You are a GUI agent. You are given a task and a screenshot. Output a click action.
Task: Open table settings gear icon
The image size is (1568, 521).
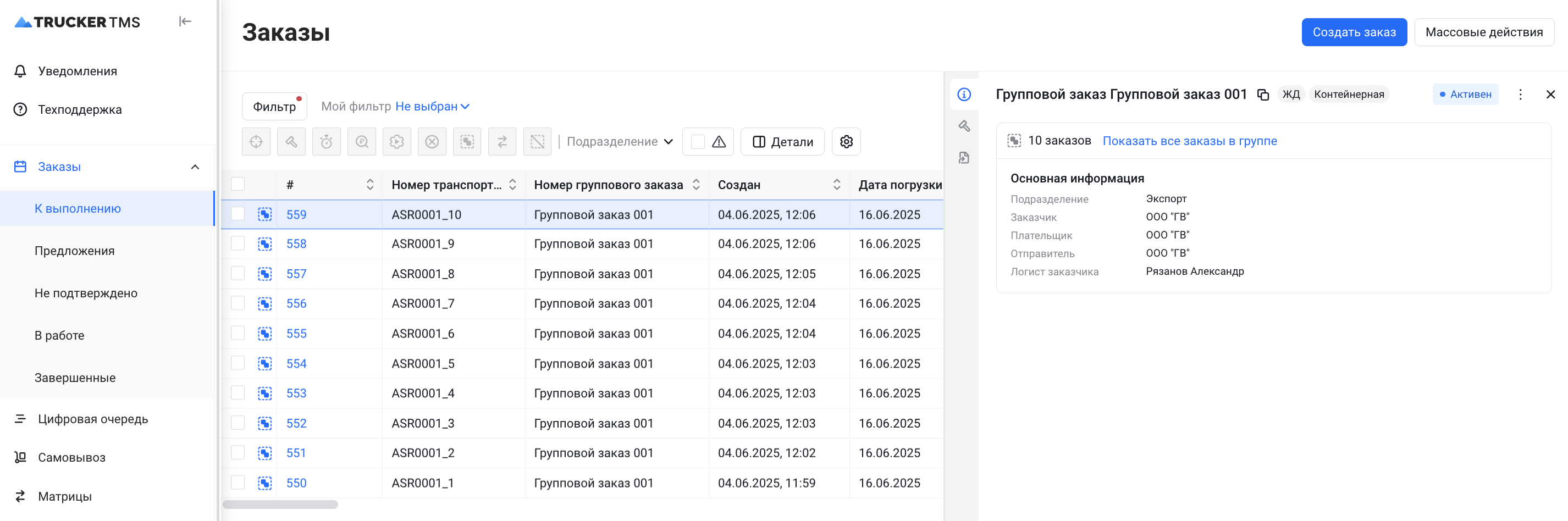[x=846, y=142]
